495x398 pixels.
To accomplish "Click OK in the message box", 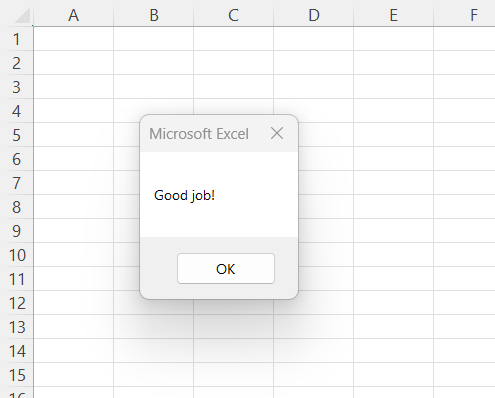I will point(226,269).
